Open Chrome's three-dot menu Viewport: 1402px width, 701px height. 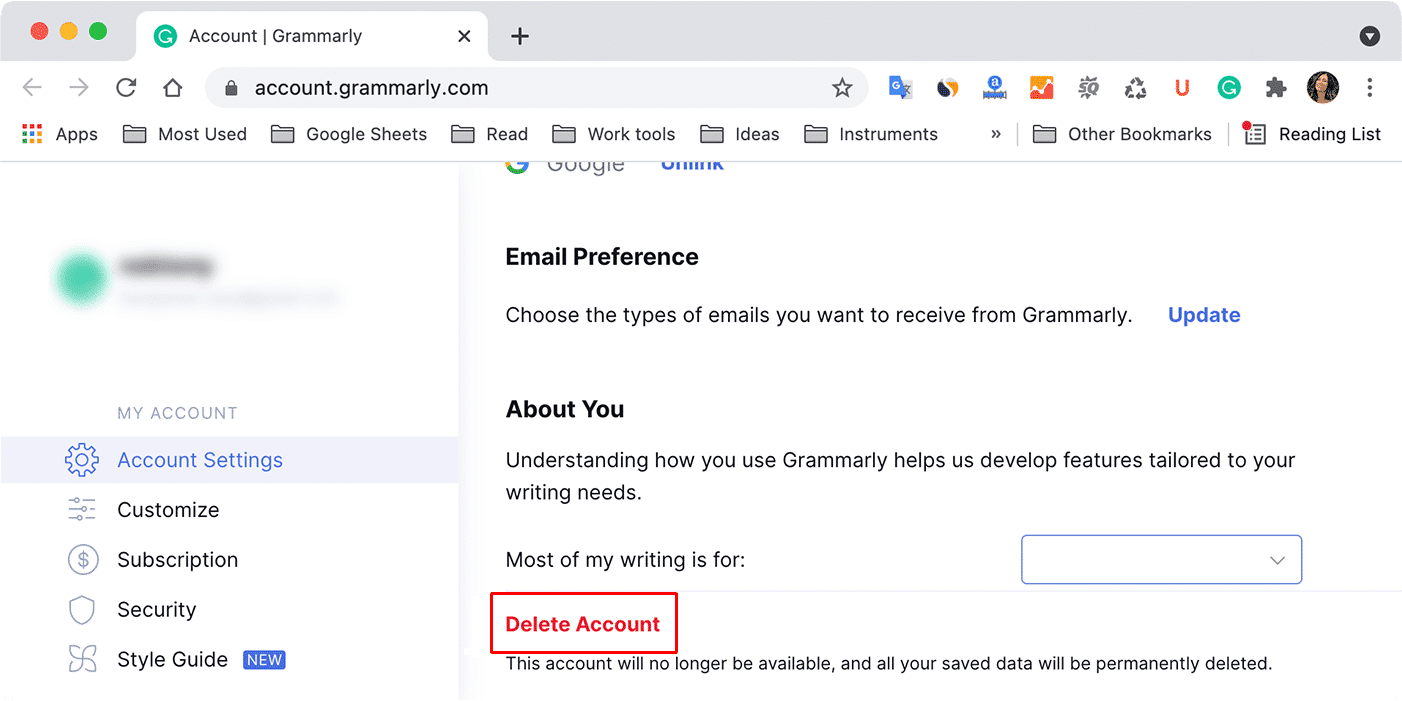(1370, 88)
